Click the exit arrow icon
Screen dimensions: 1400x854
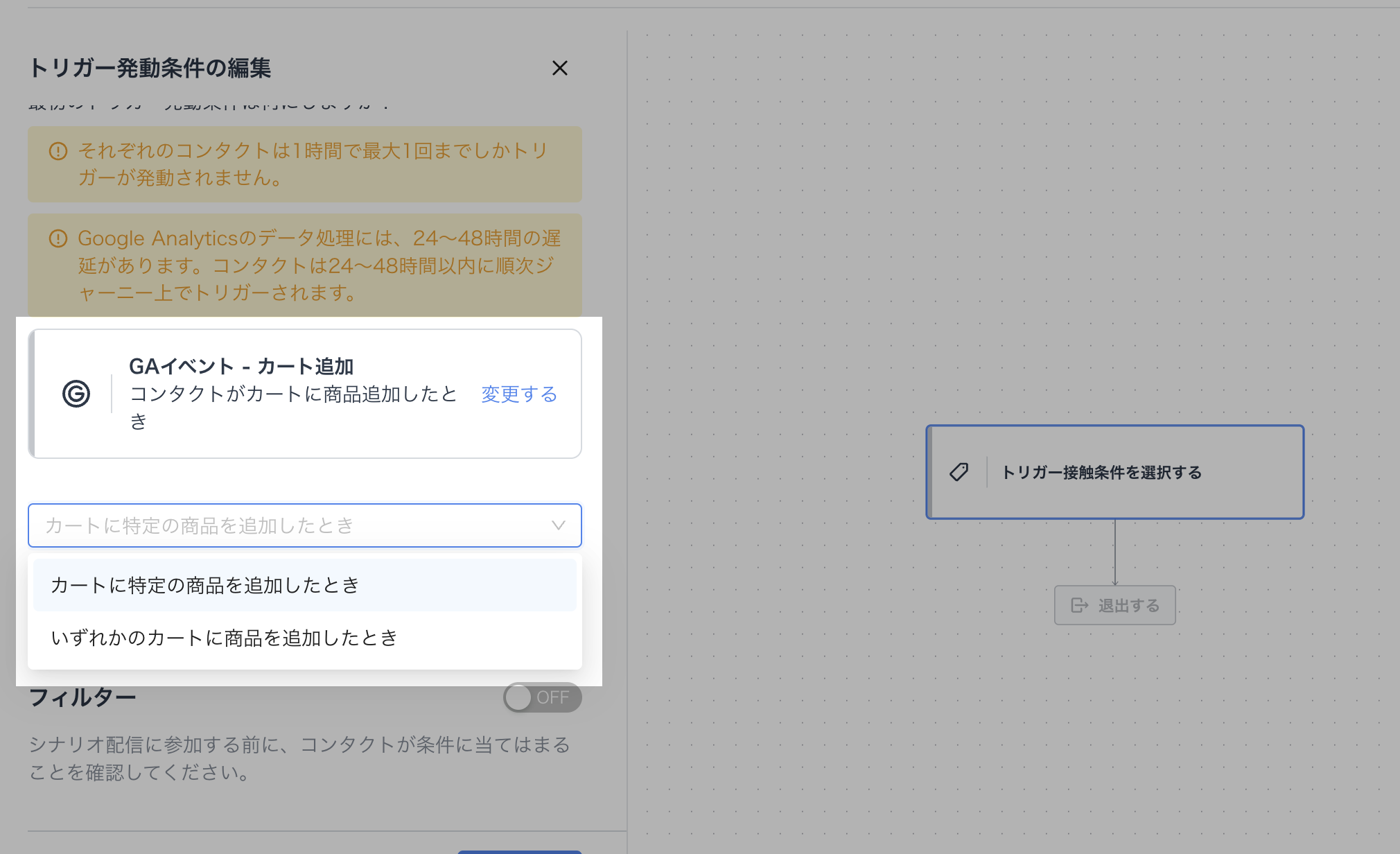point(1079,605)
